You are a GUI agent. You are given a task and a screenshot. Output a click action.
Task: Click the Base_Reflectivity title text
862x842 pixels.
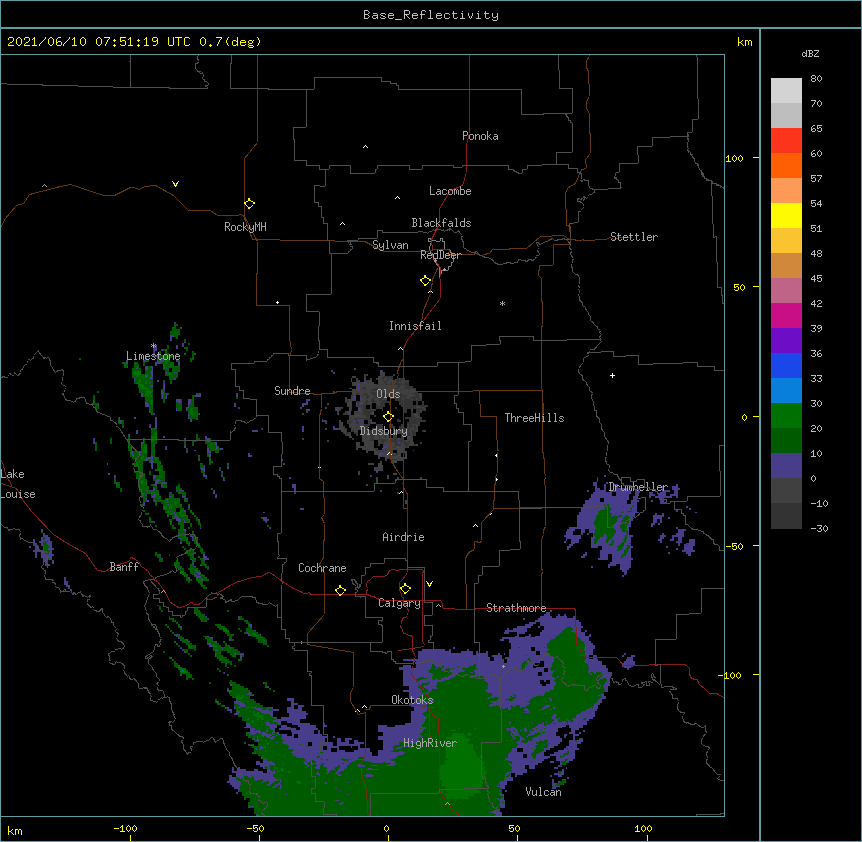(x=431, y=15)
